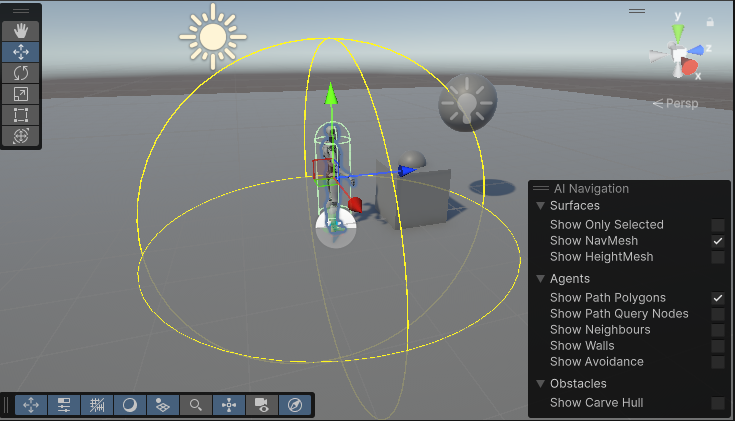
Task: Select the Rotate tool
Action: (x=21, y=73)
